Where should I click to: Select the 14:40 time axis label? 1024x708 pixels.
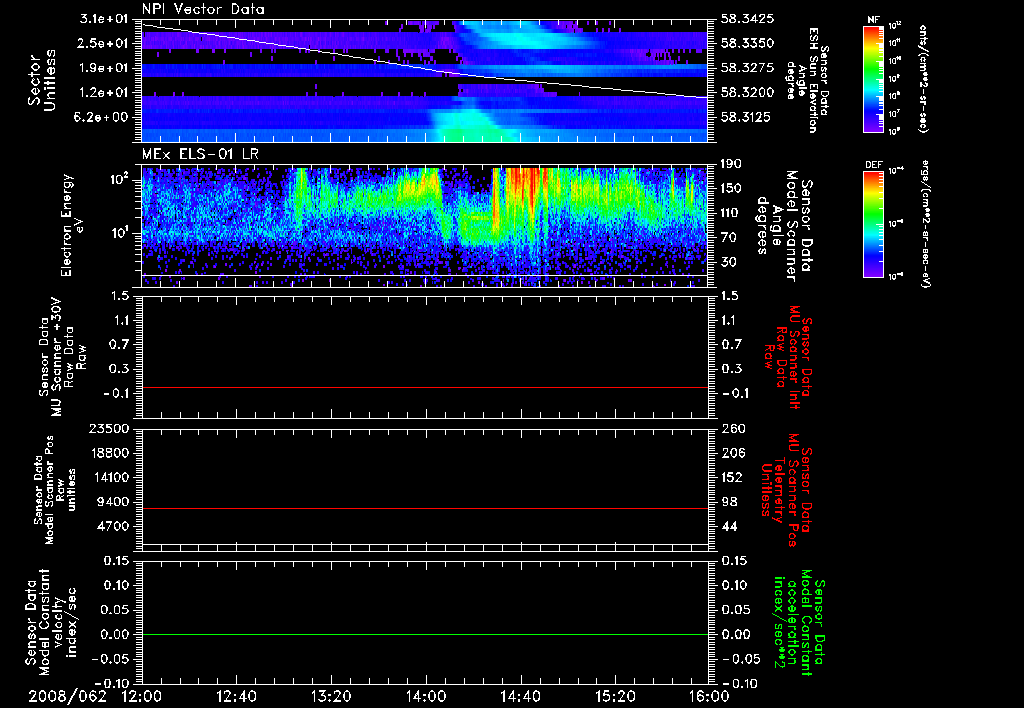(x=520, y=696)
